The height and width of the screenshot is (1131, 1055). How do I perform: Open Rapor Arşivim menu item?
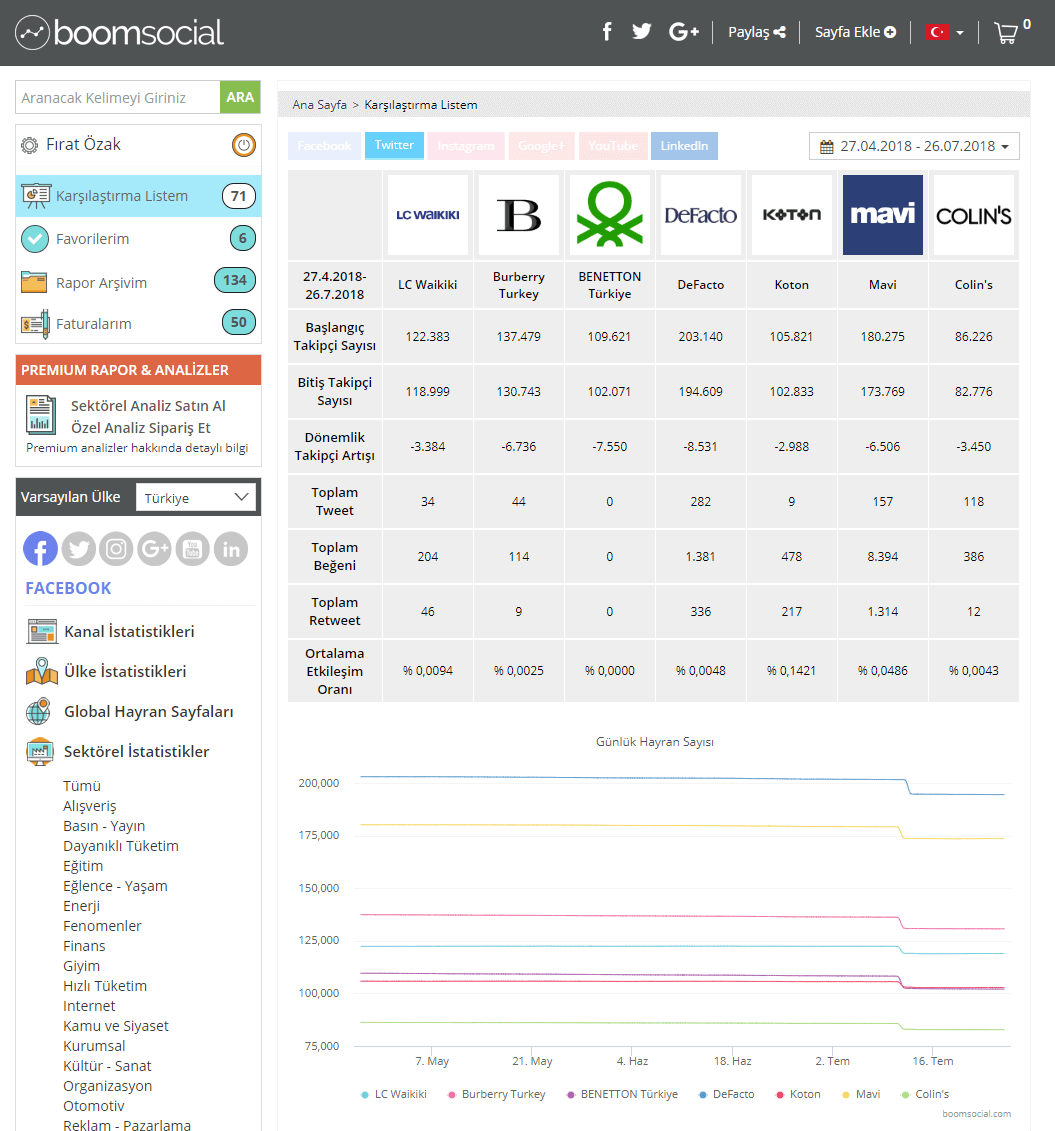(138, 281)
